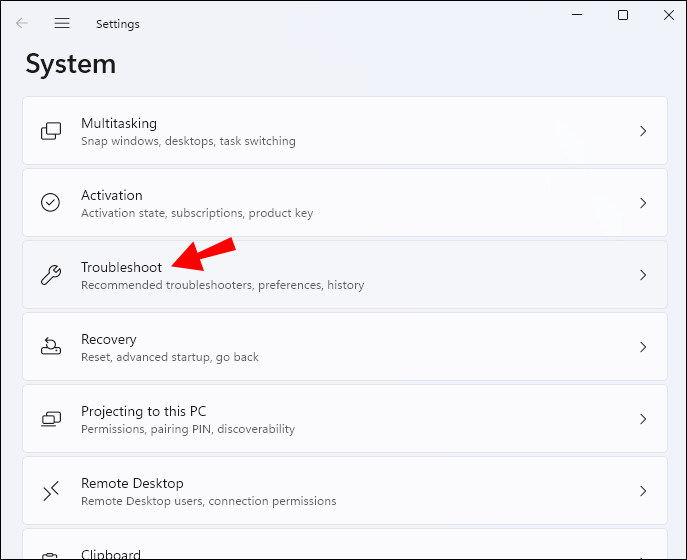Select the Multitasking settings label
The image size is (687, 560).
point(118,123)
